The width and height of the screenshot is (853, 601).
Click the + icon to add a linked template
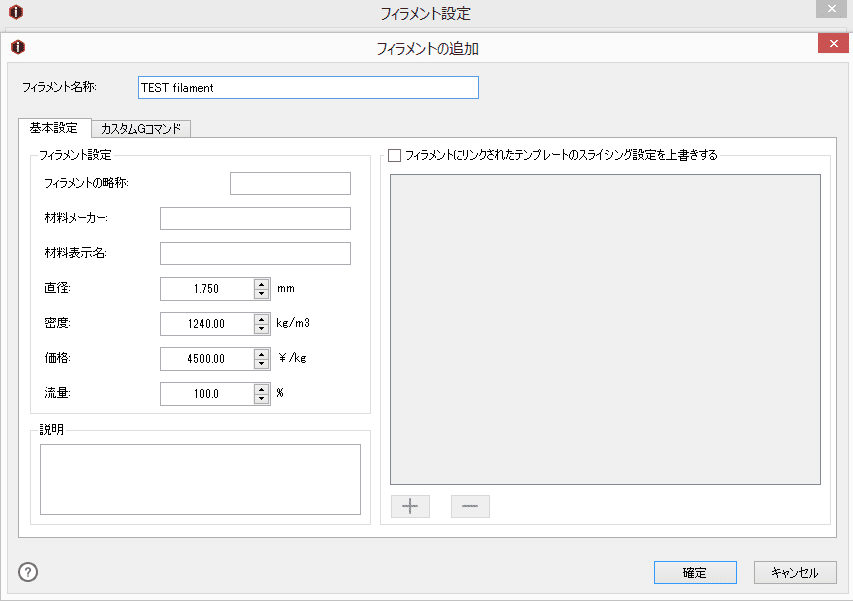click(410, 506)
